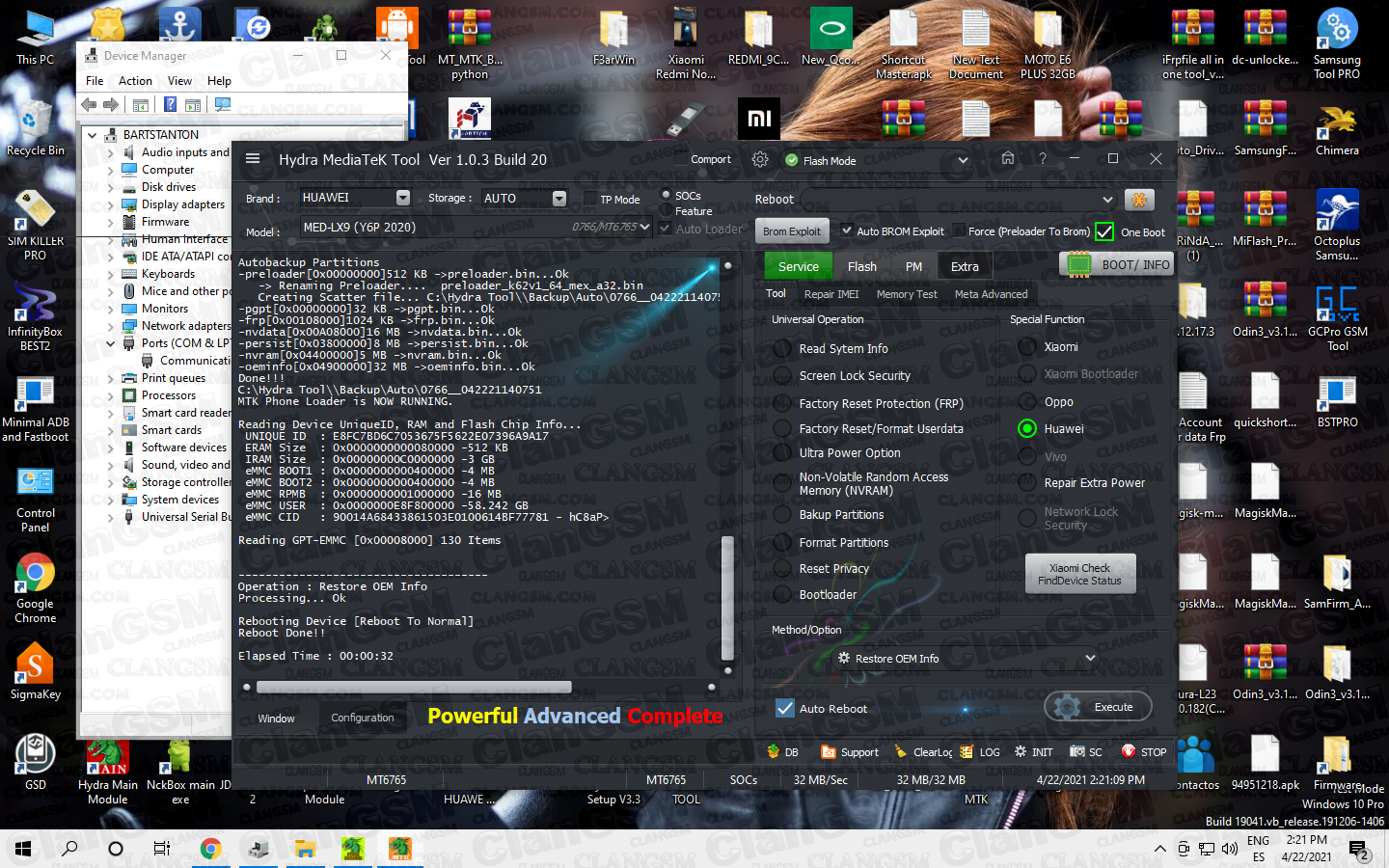Click the orange asterisk reboot button

[x=1139, y=200]
